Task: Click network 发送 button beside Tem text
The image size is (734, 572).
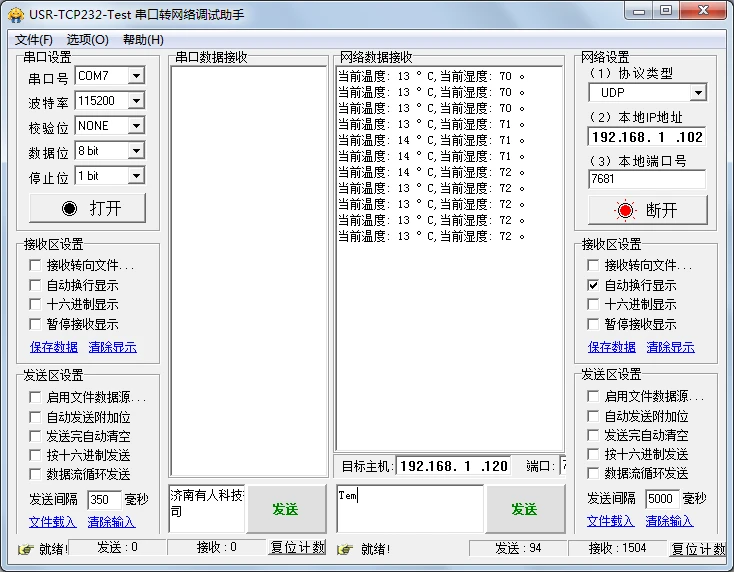Action: 525,509
